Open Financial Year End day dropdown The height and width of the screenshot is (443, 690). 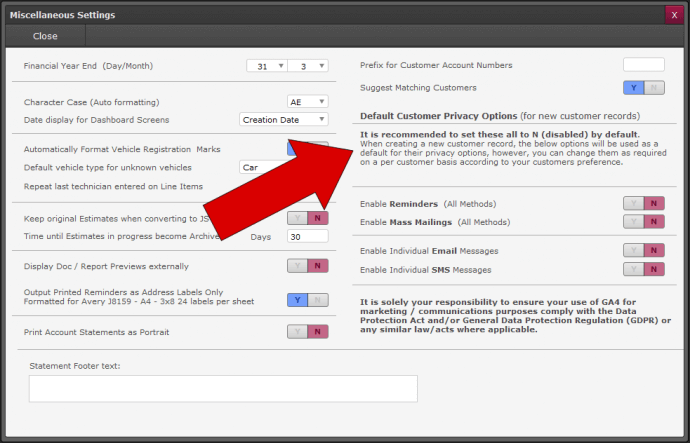tap(267, 66)
